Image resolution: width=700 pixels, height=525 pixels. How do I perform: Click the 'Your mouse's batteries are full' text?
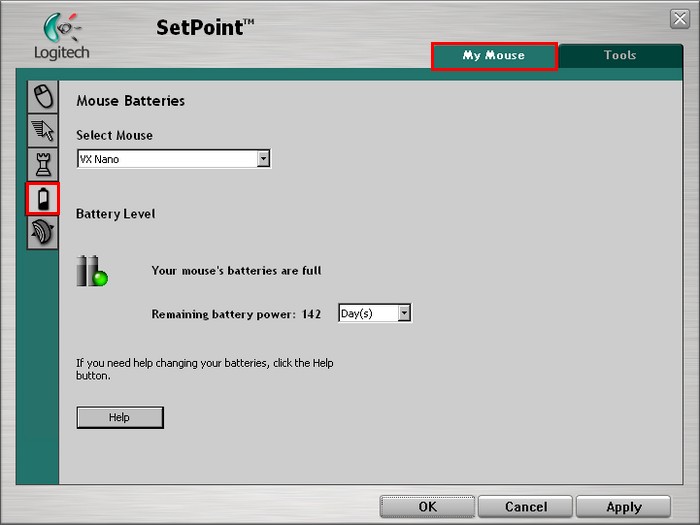coord(237,271)
